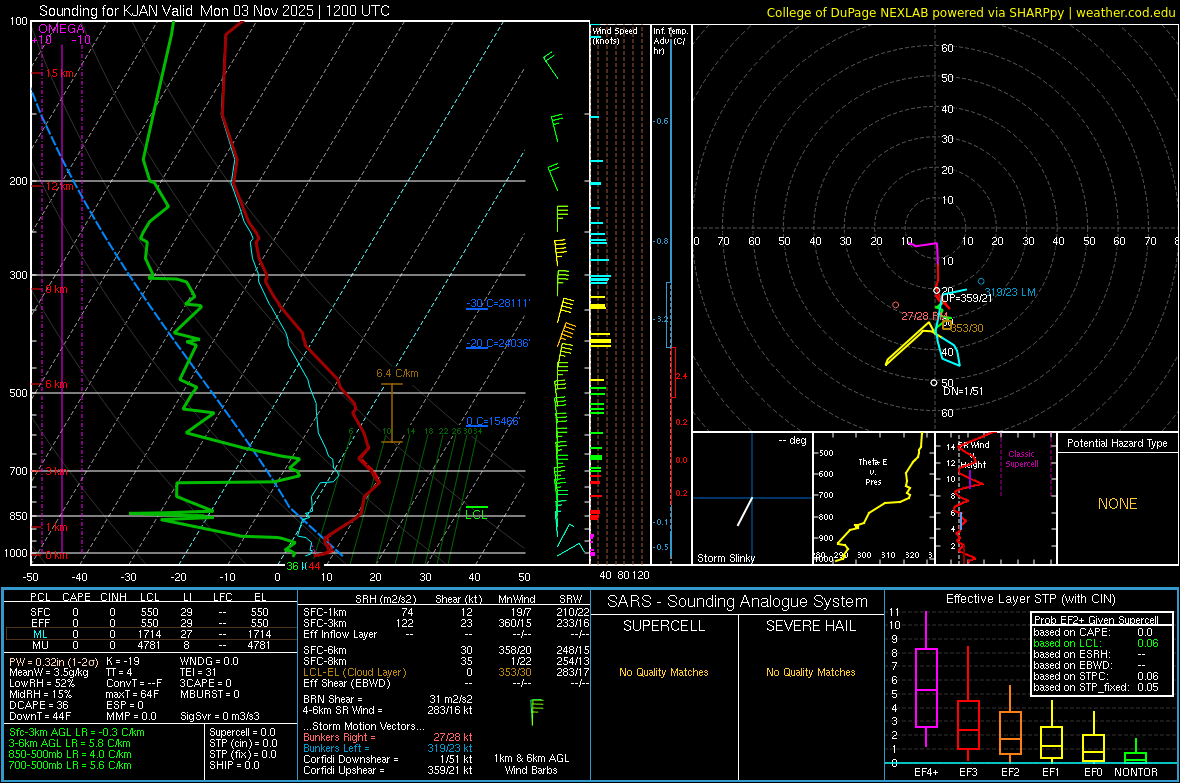Screen dimensions: 1180x783
Task: Click the Classic Supercell label in SR Wind inset
Action: tap(1021, 459)
